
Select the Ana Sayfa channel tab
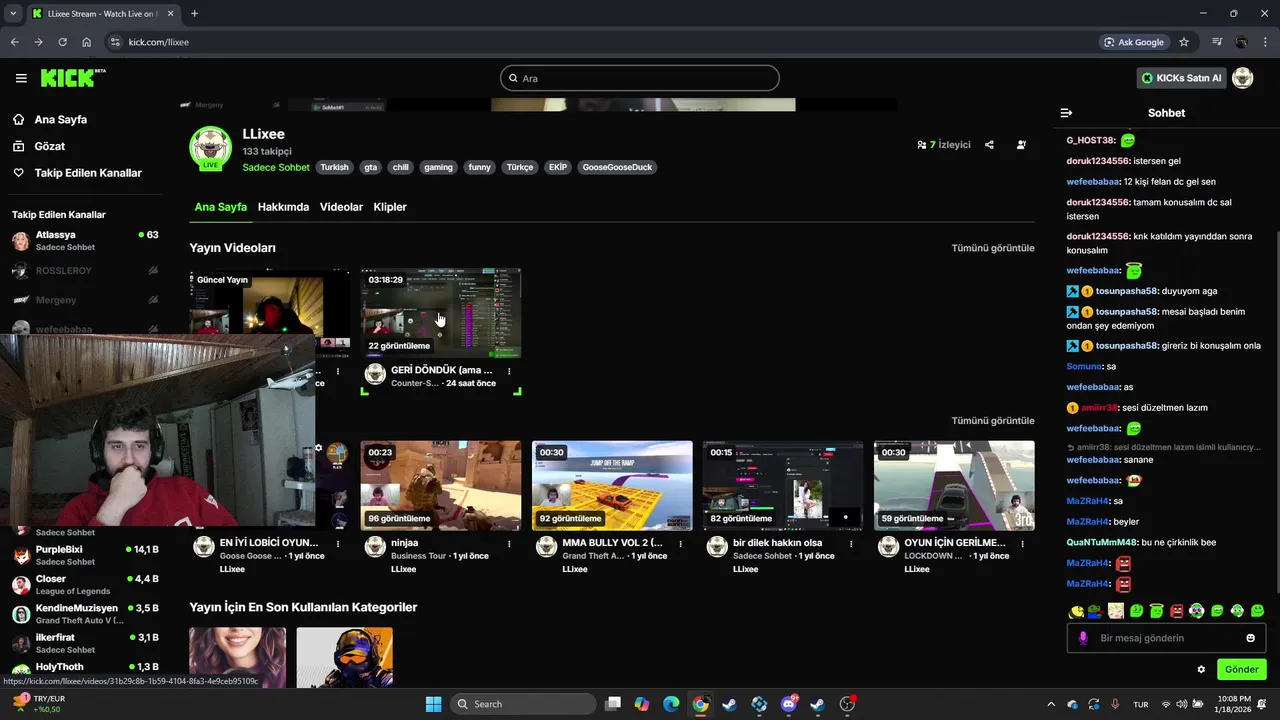pos(220,207)
